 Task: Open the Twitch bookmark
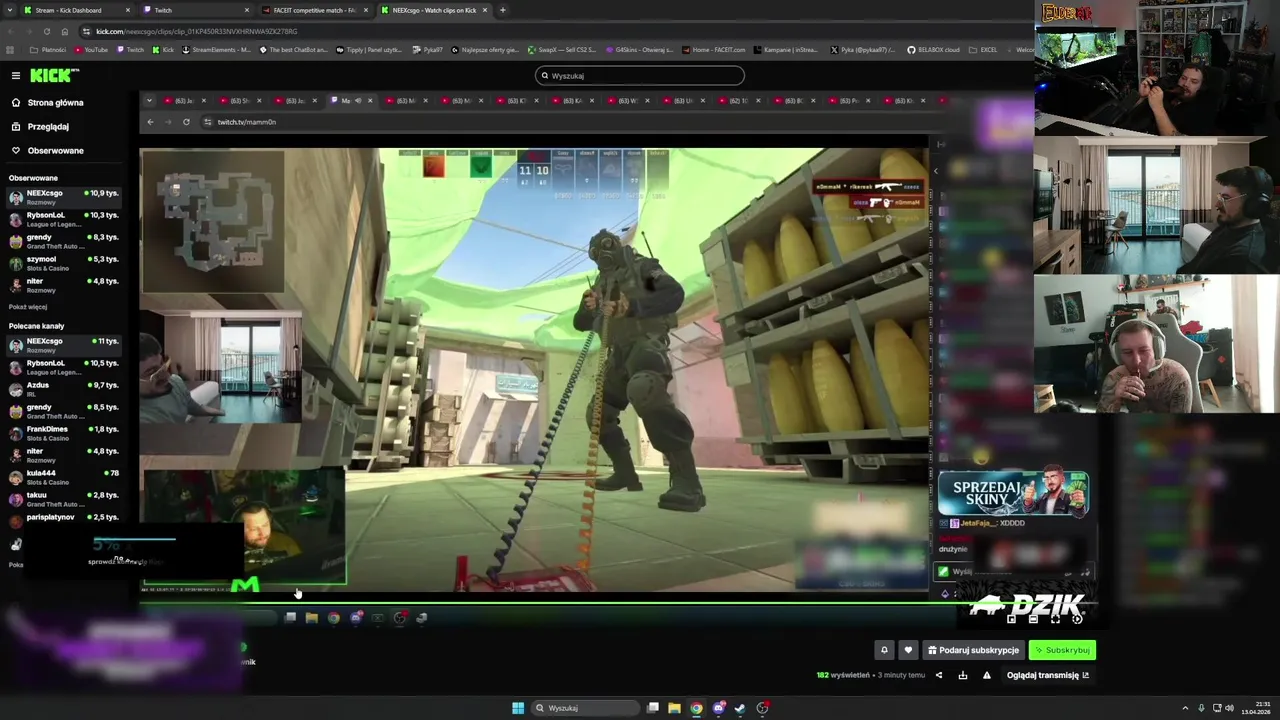pos(130,49)
